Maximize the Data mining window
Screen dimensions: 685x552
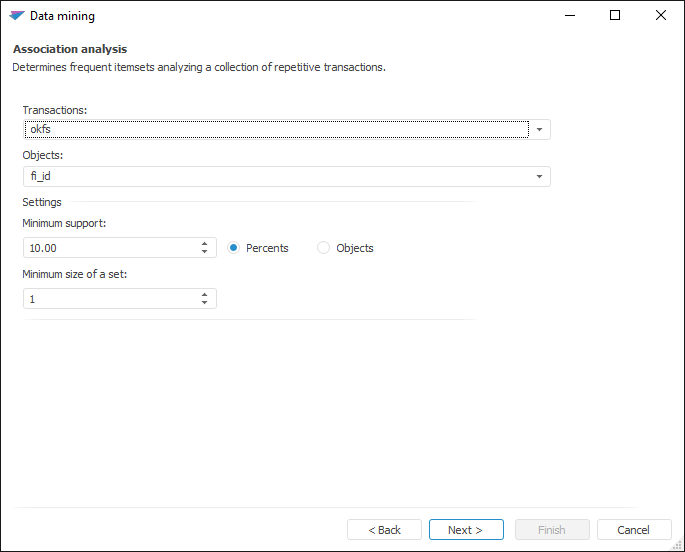pyautogui.click(x=615, y=16)
